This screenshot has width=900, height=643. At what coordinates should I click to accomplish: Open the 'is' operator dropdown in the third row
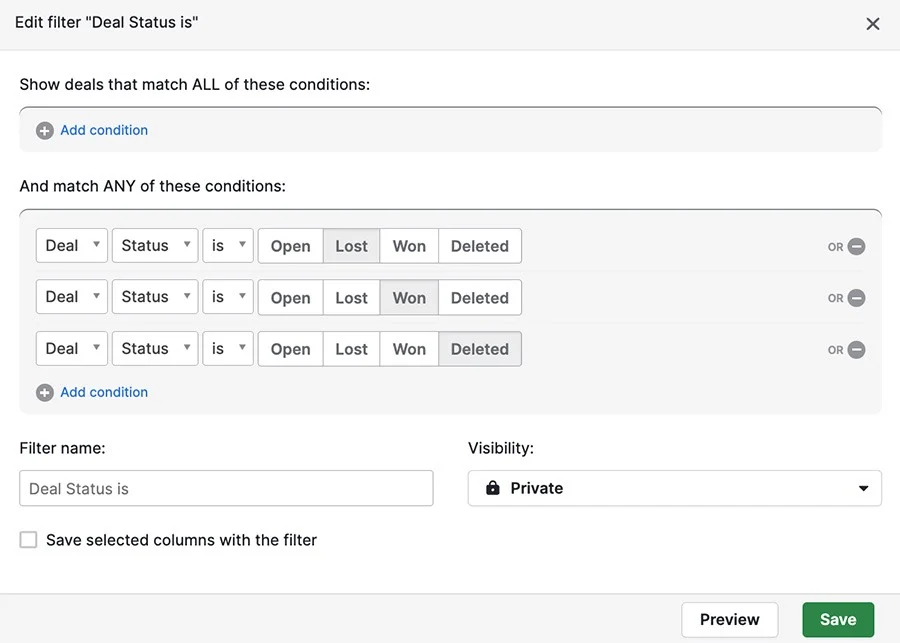(x=228, y=348)
